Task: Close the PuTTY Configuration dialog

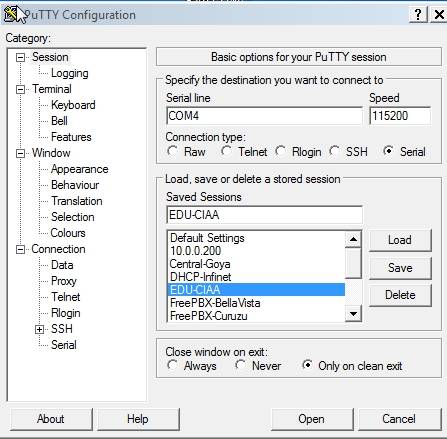Action: [x=439, y=15]
